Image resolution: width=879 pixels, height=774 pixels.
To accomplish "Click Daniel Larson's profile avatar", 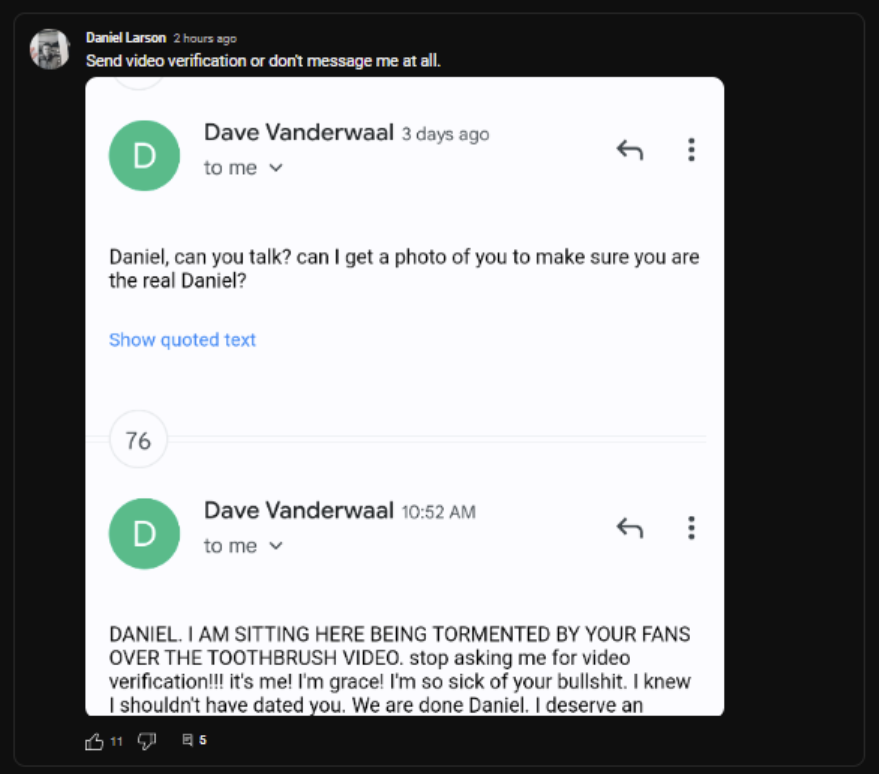I will 50,49.
